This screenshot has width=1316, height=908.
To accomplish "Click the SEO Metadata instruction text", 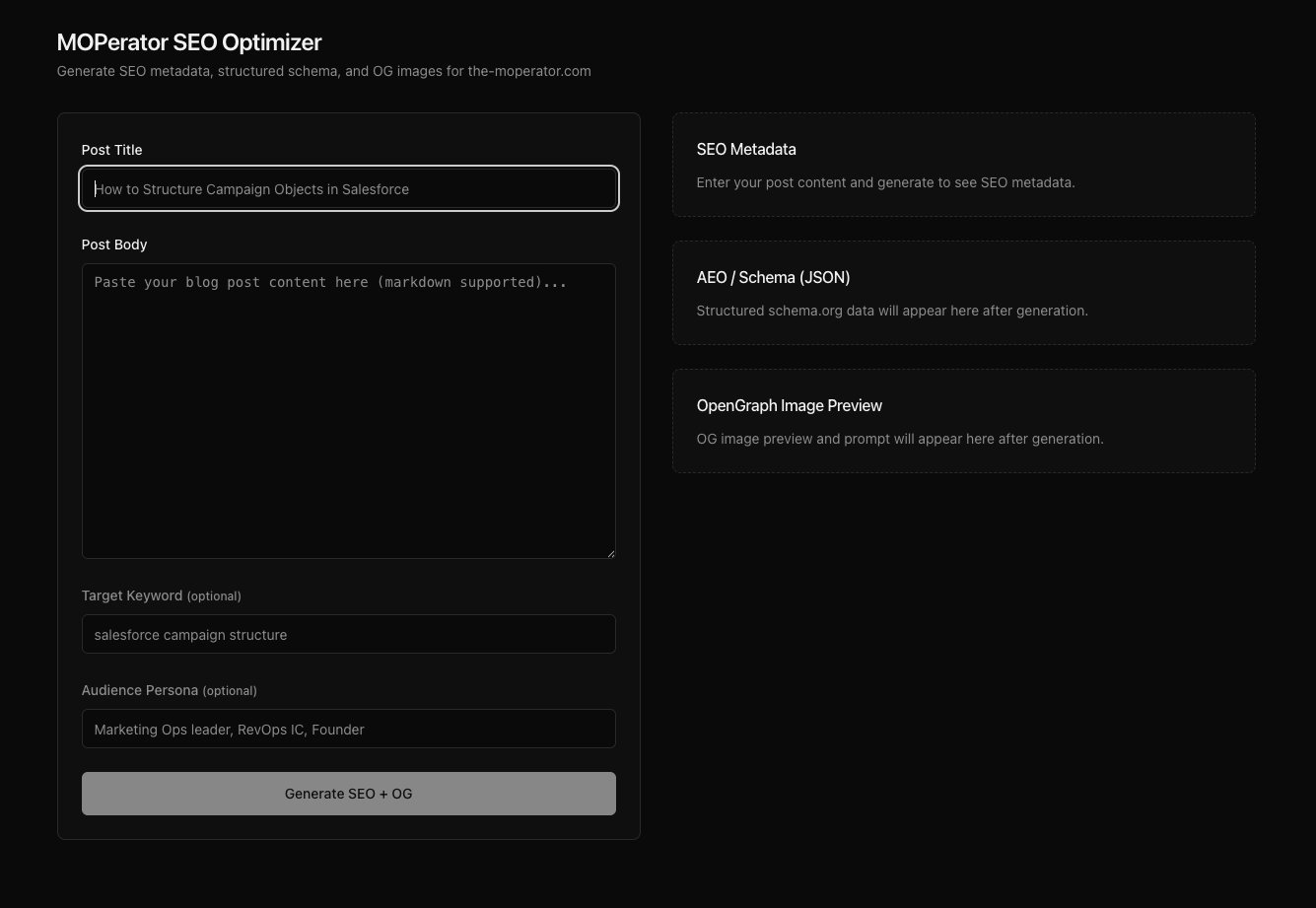I will click(x=885, y=182).
